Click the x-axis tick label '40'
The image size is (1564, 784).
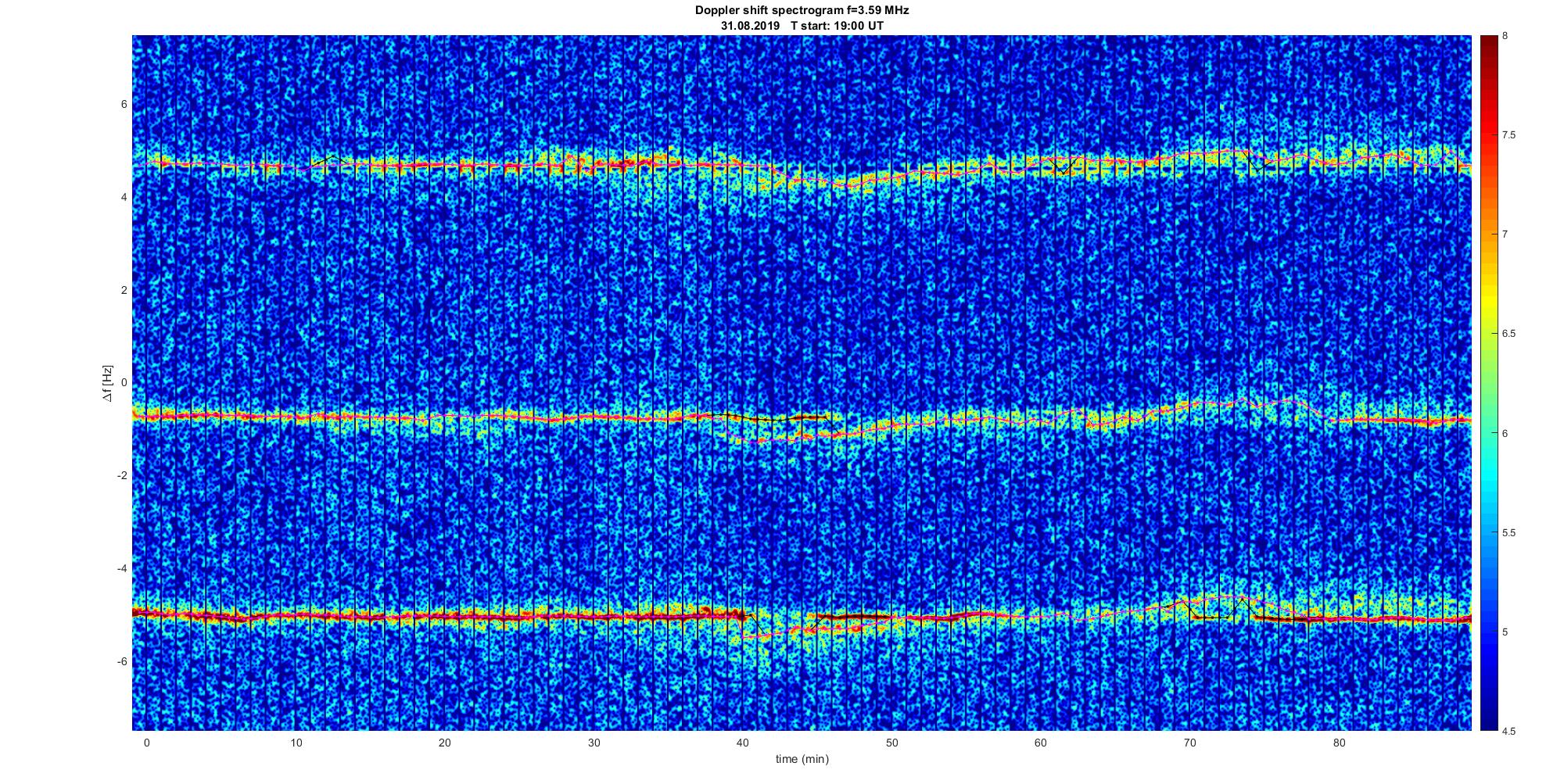point(743,743)
